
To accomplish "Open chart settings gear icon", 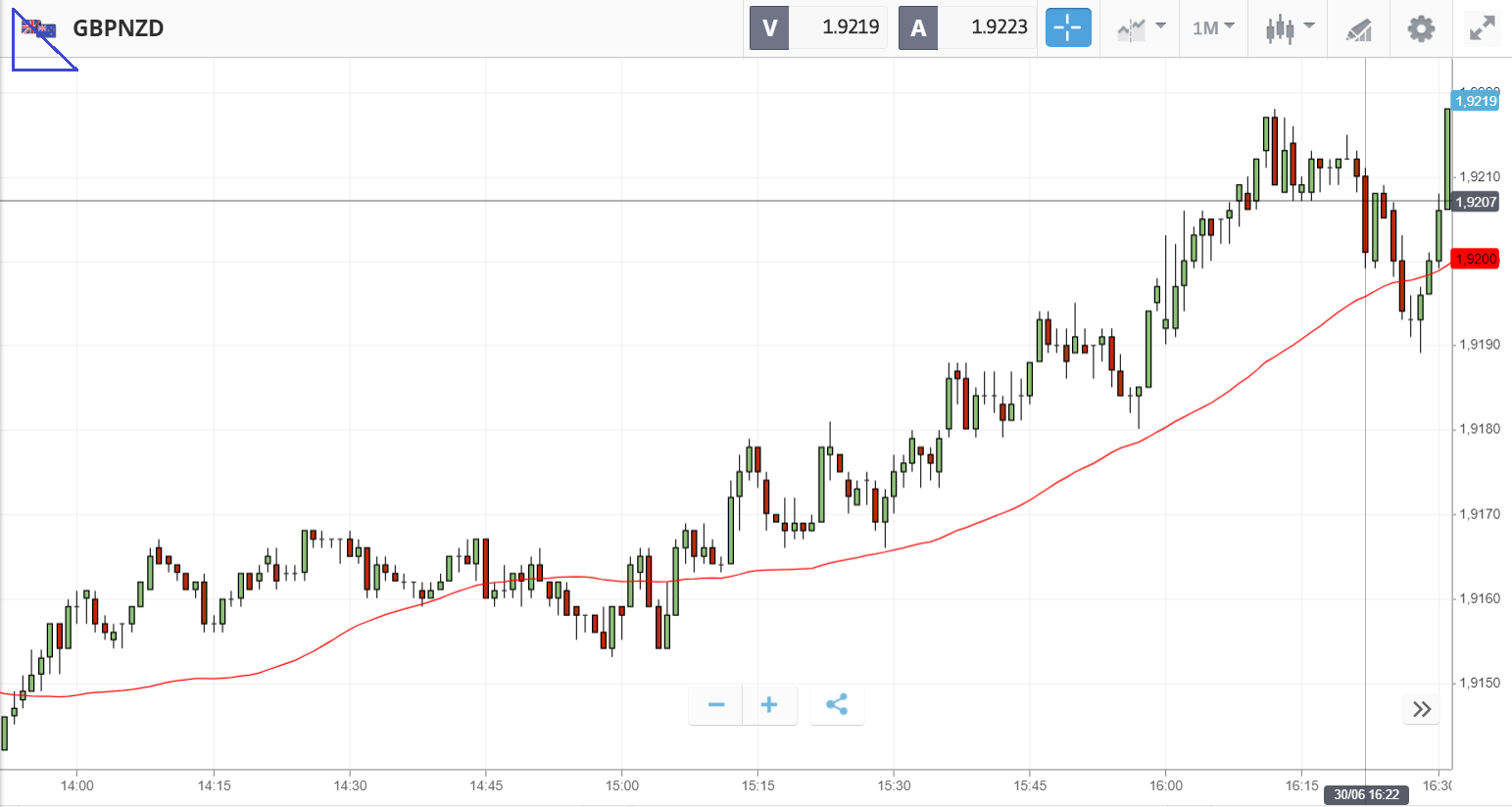I will (1421, 28).
